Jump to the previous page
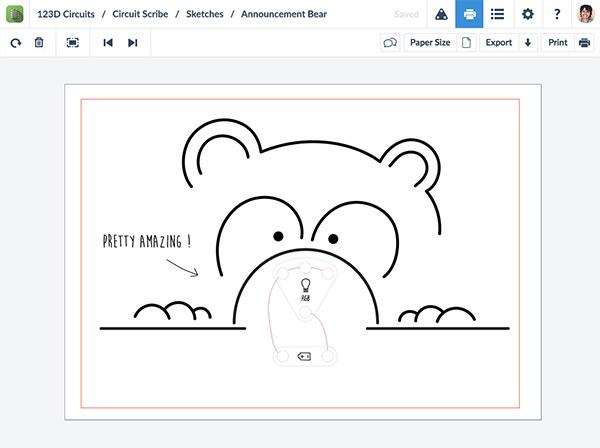 pyautogui.click(x=108, y=43)
